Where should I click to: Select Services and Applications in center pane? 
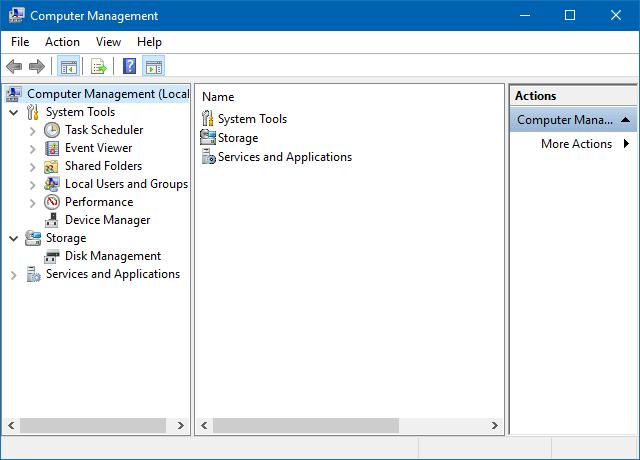[284, 157]
